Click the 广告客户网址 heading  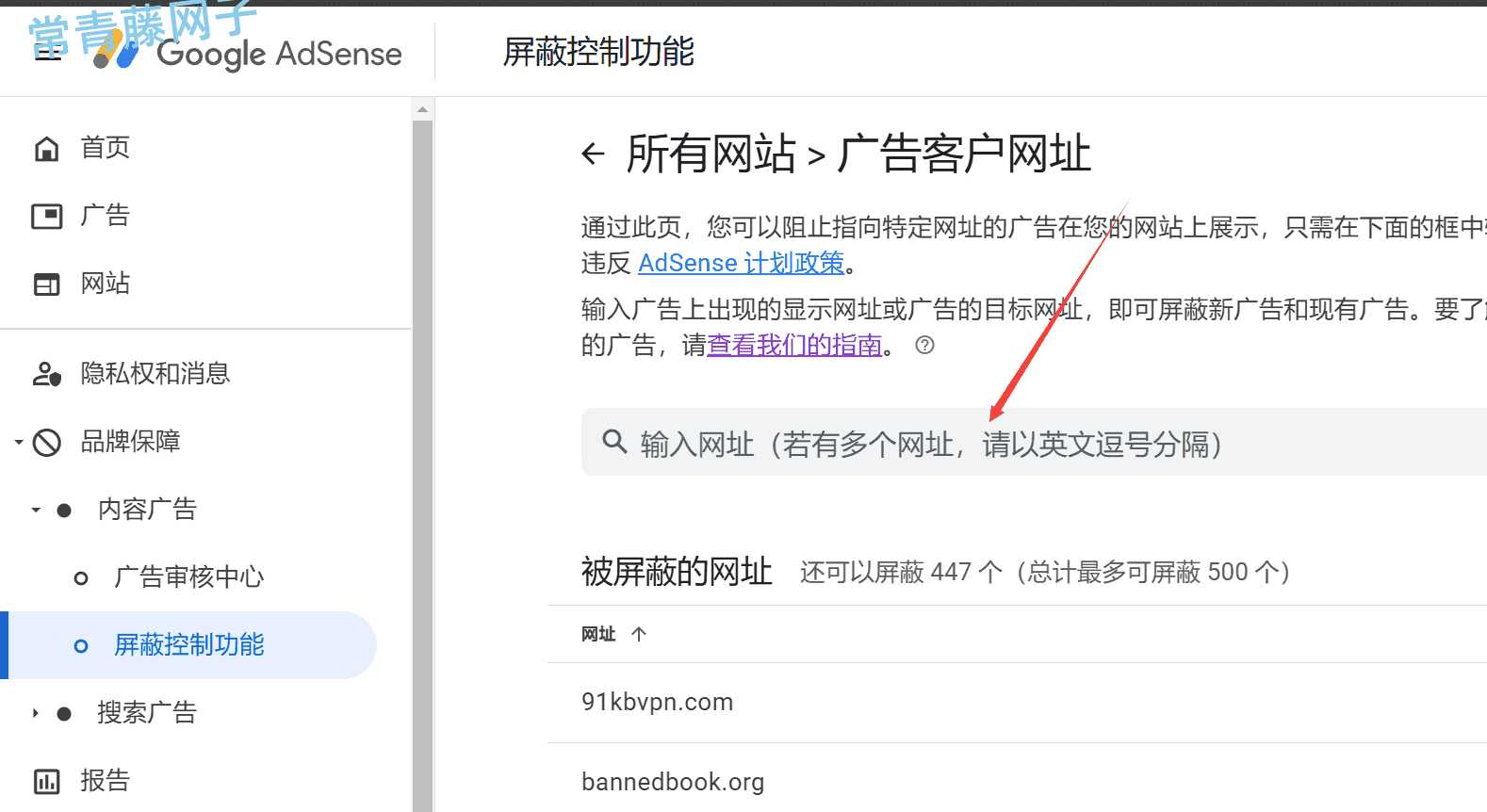pyautogui.click(x=964, y=154)
